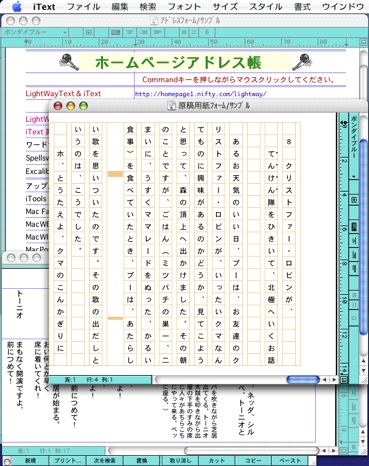This screenshot has height=466, width=369.
Task: Open the ウインドウ menu
Action: pos(343,6)
